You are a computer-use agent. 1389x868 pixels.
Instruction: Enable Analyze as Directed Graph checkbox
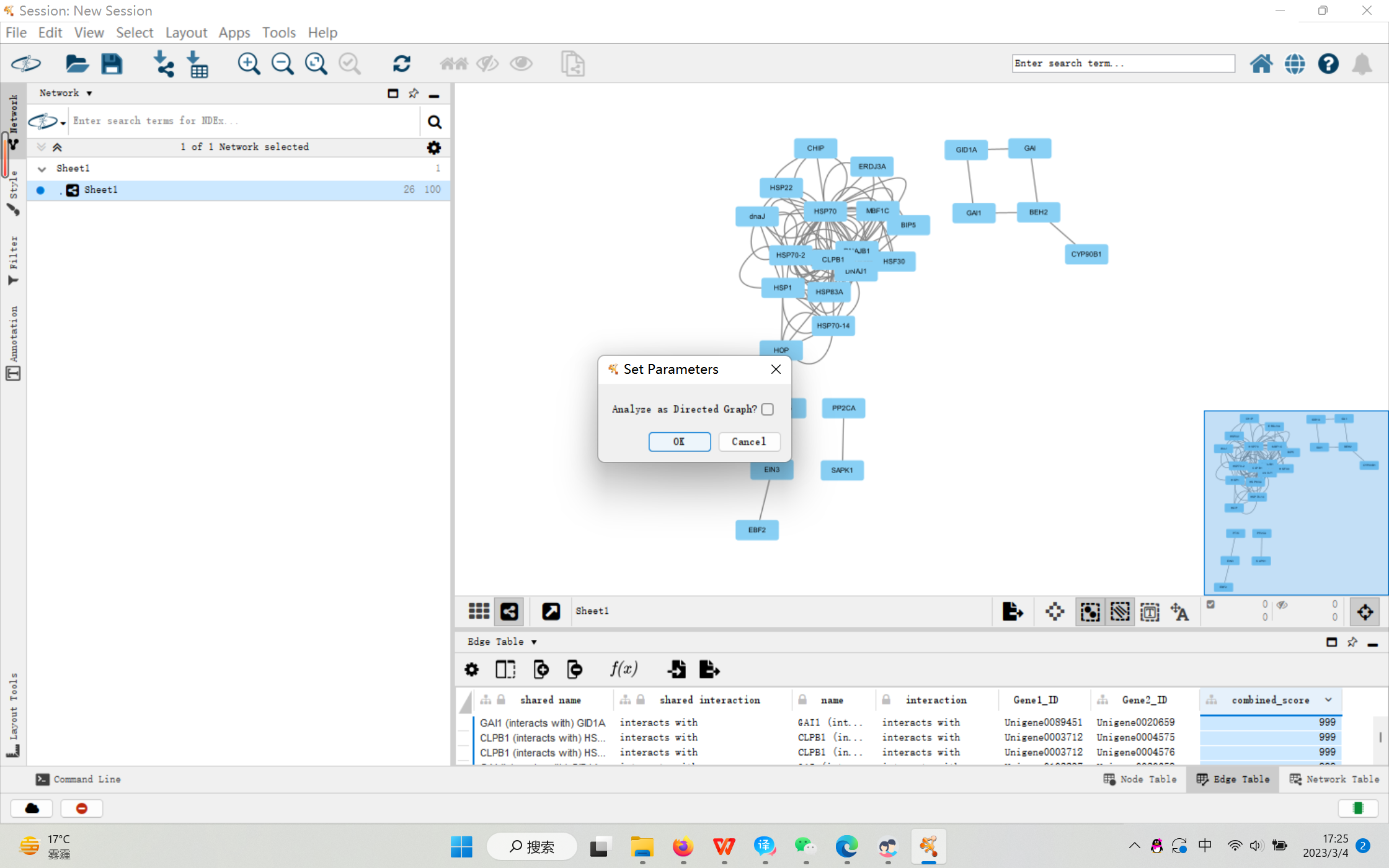pos(767,409)
